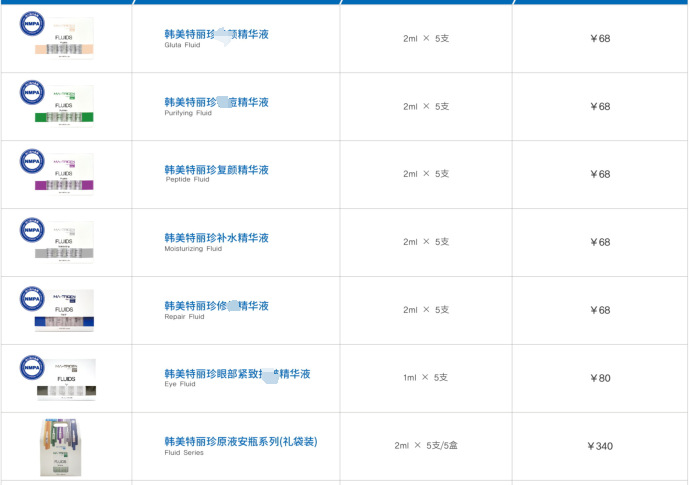Image resolution: width=690 pixels, height=485 pixels.
Task: Click ¥68 price in Gluta Fluid row
Action: tap(600, 38)
